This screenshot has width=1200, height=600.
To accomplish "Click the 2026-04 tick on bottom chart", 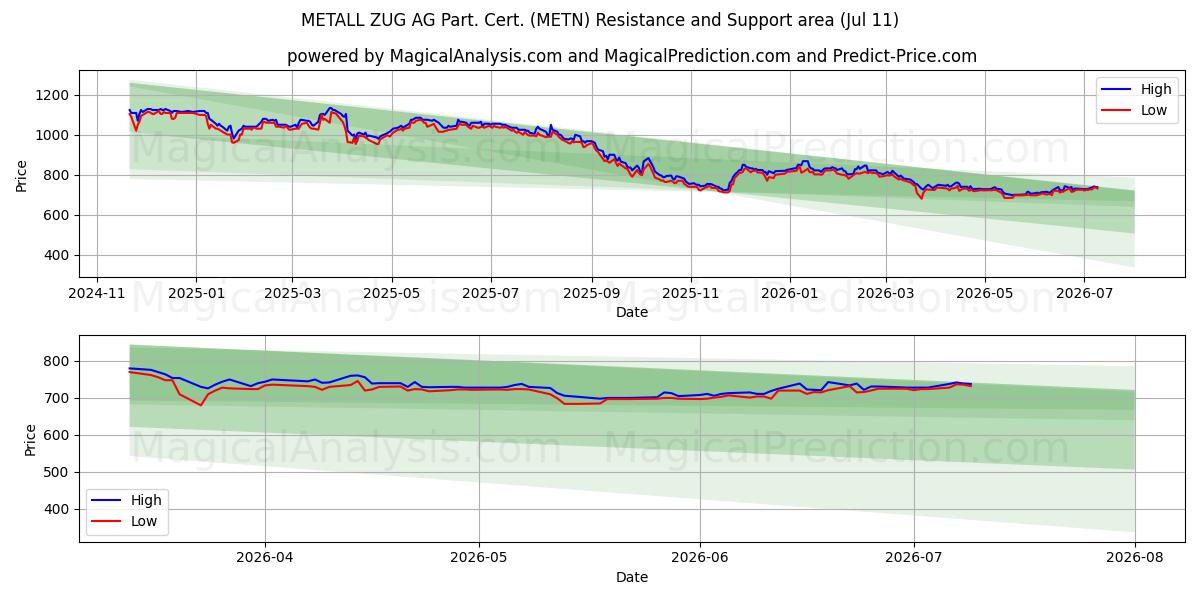I will tap(265, 559).
